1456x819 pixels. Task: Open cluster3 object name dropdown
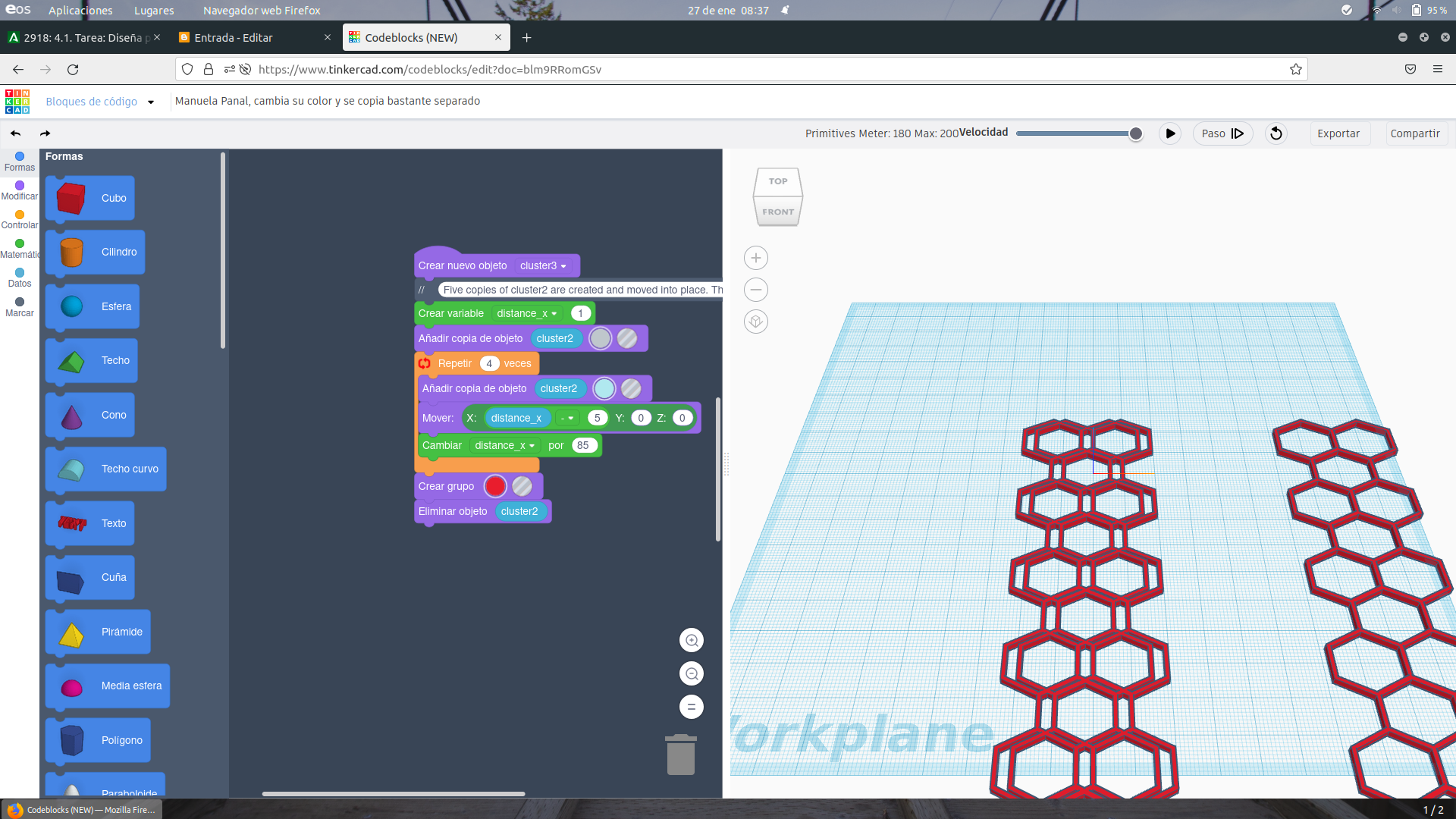pyautogui.click(x=543, y=265)
